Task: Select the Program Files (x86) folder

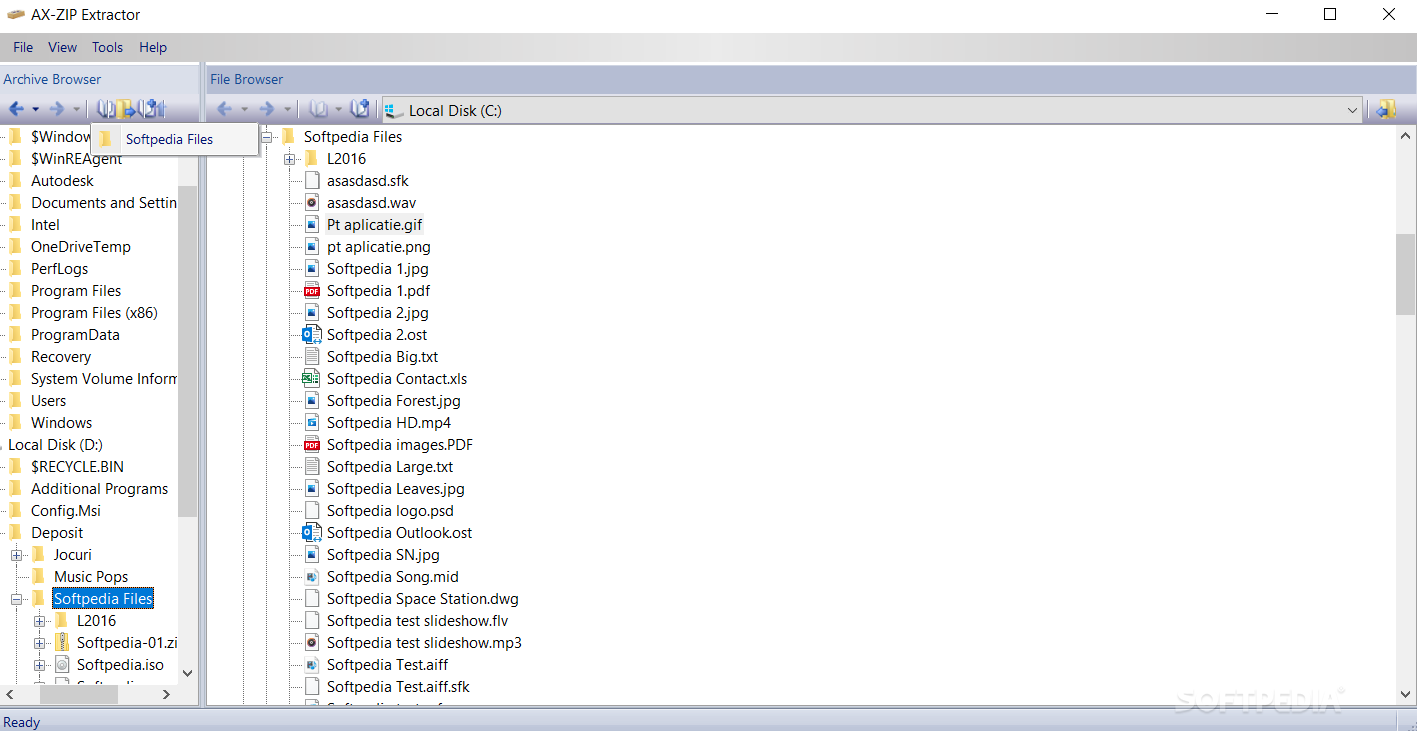Action: click(x=94, y=313)
